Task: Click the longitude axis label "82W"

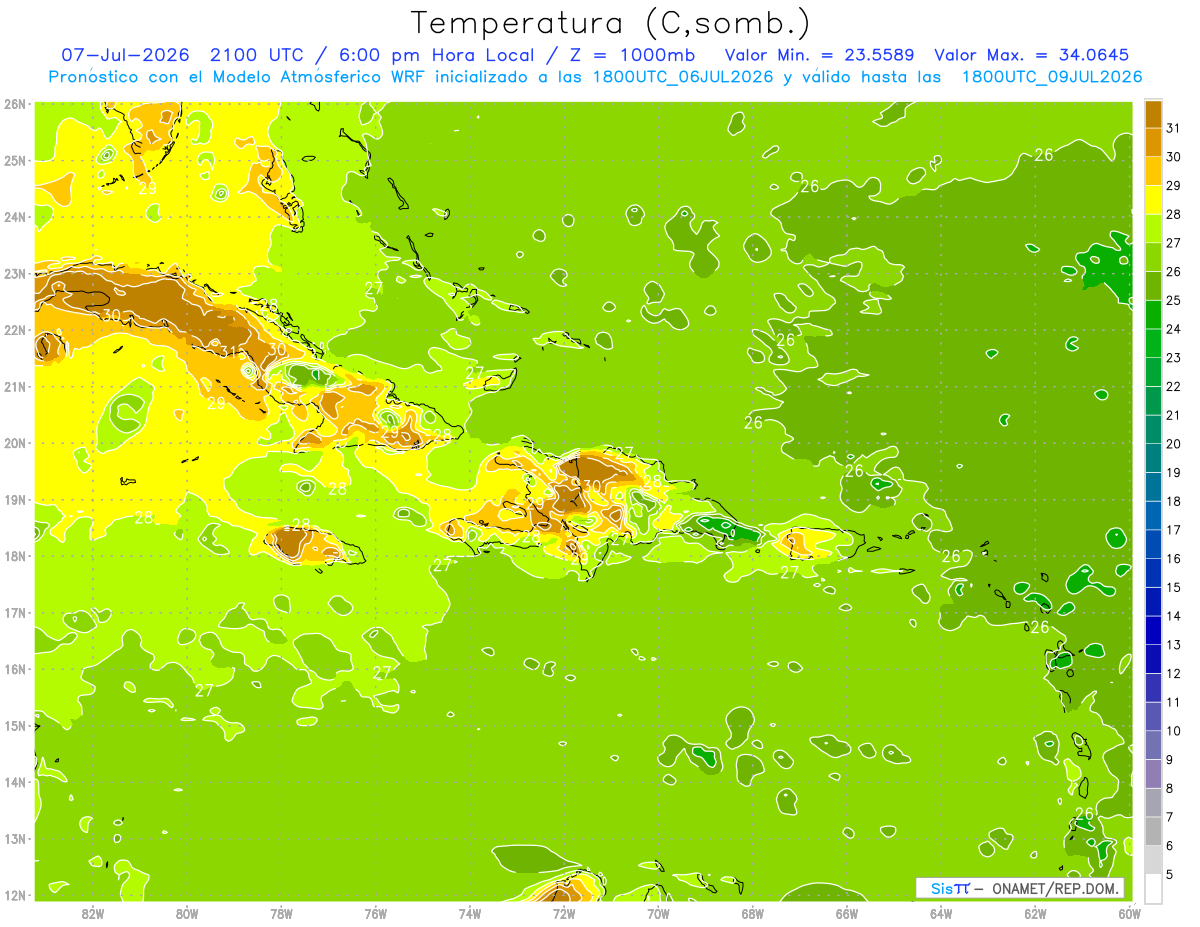Action: pyautogui.click(x=93, y=912)
